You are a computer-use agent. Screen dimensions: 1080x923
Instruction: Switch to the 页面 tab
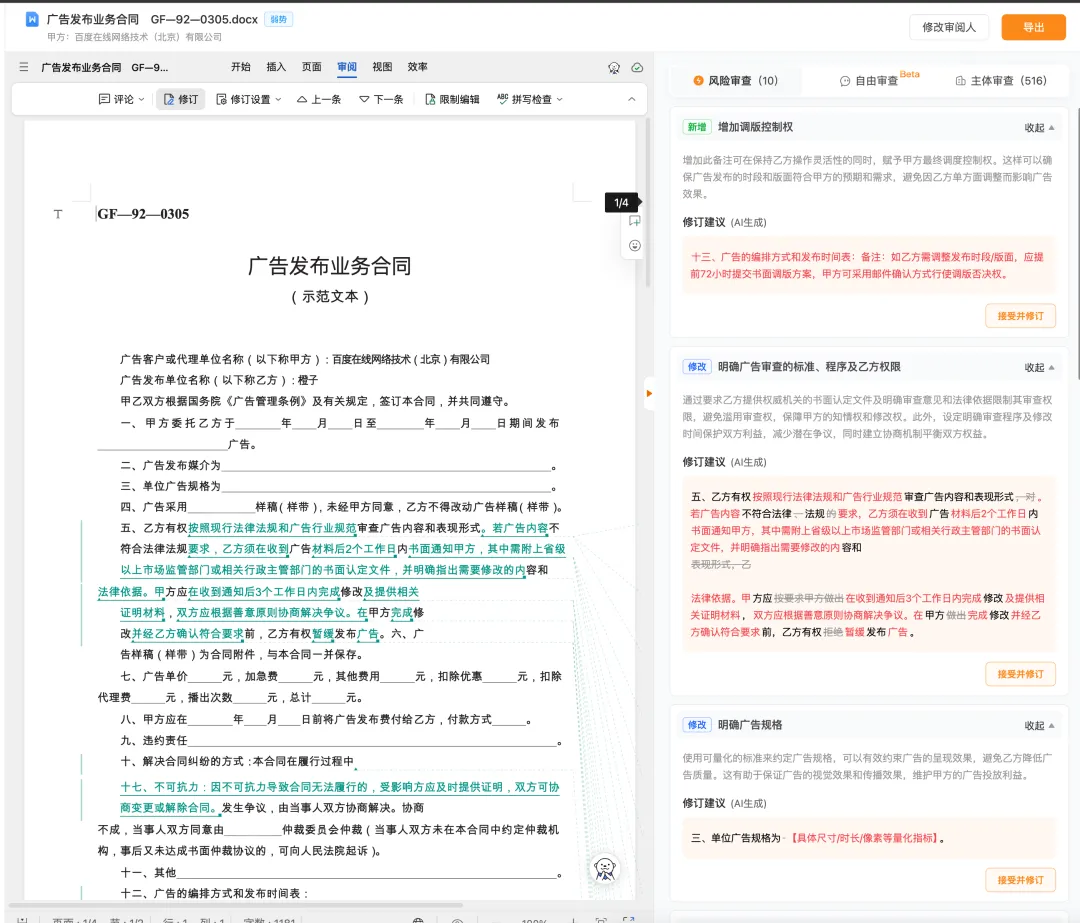pyautogui.click(x=311, y=67)
